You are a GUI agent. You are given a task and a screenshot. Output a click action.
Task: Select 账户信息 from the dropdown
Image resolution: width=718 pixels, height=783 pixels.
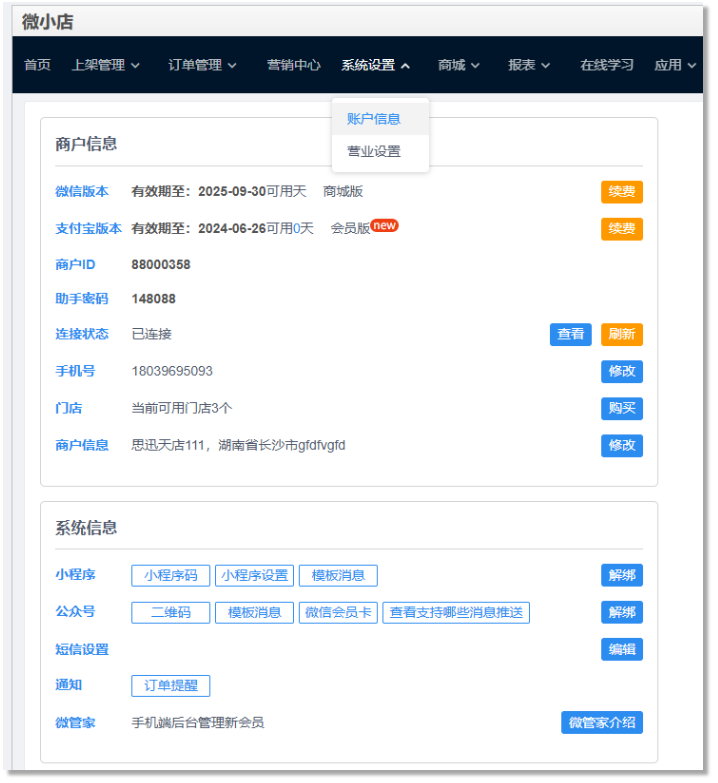pyautogui.click(x=380, y=119)
